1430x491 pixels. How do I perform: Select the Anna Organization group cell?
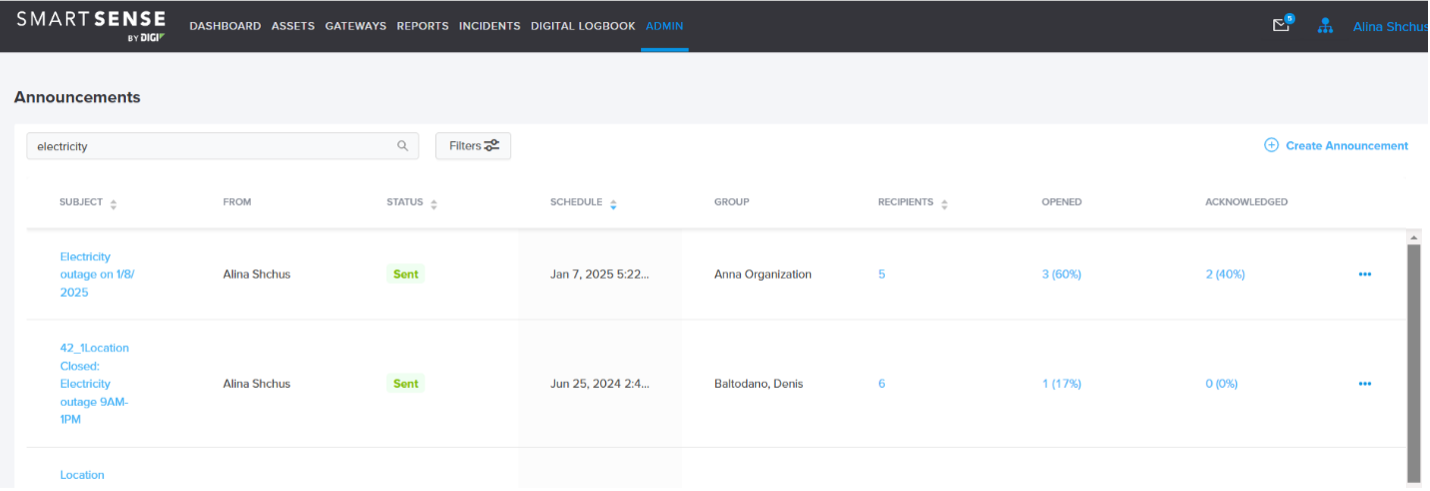[762, 274]
